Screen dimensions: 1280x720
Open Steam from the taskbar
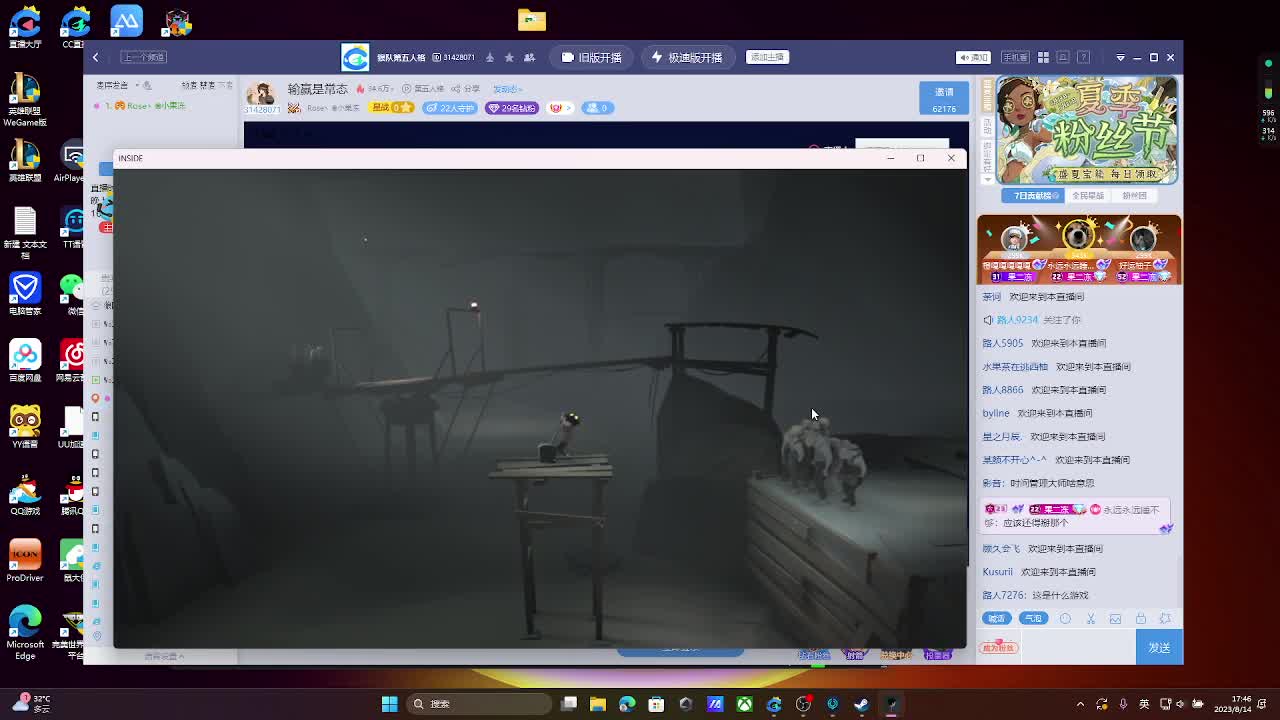point(862,704)
